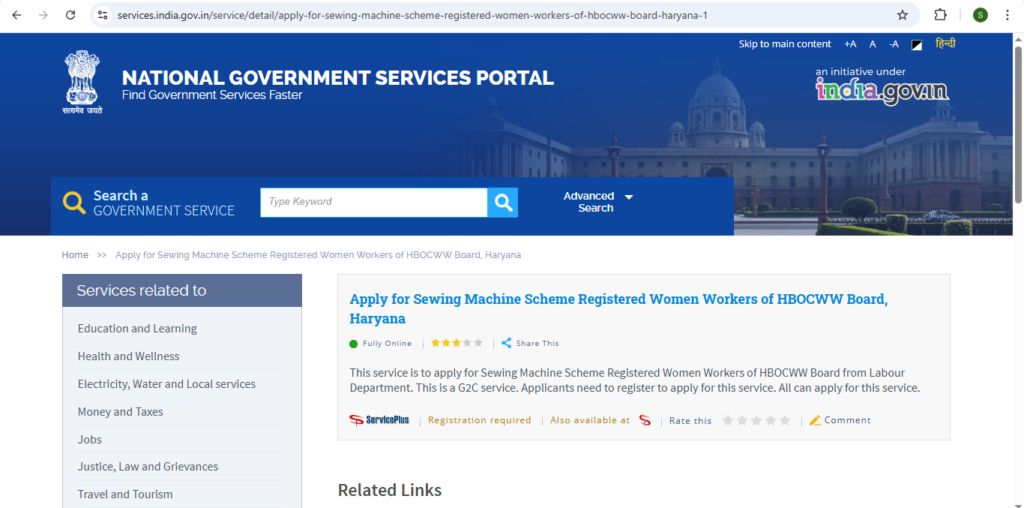The height and width of the screenshot is (508, 1024).
Task: Click the browser address bar URL
Action: 412,15
